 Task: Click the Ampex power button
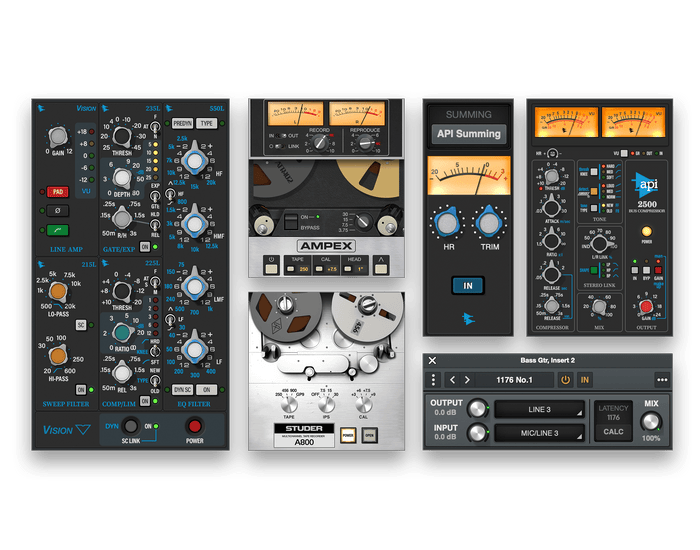271,269
